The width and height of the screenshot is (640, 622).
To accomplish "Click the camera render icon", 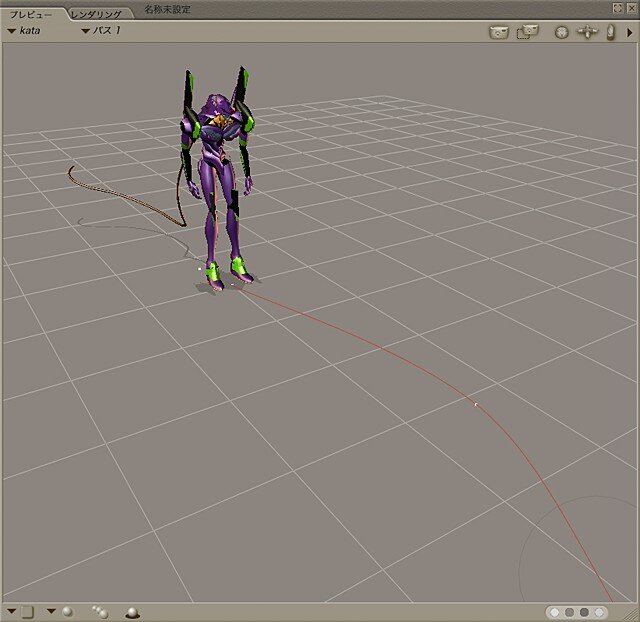I will click(499, 32).
